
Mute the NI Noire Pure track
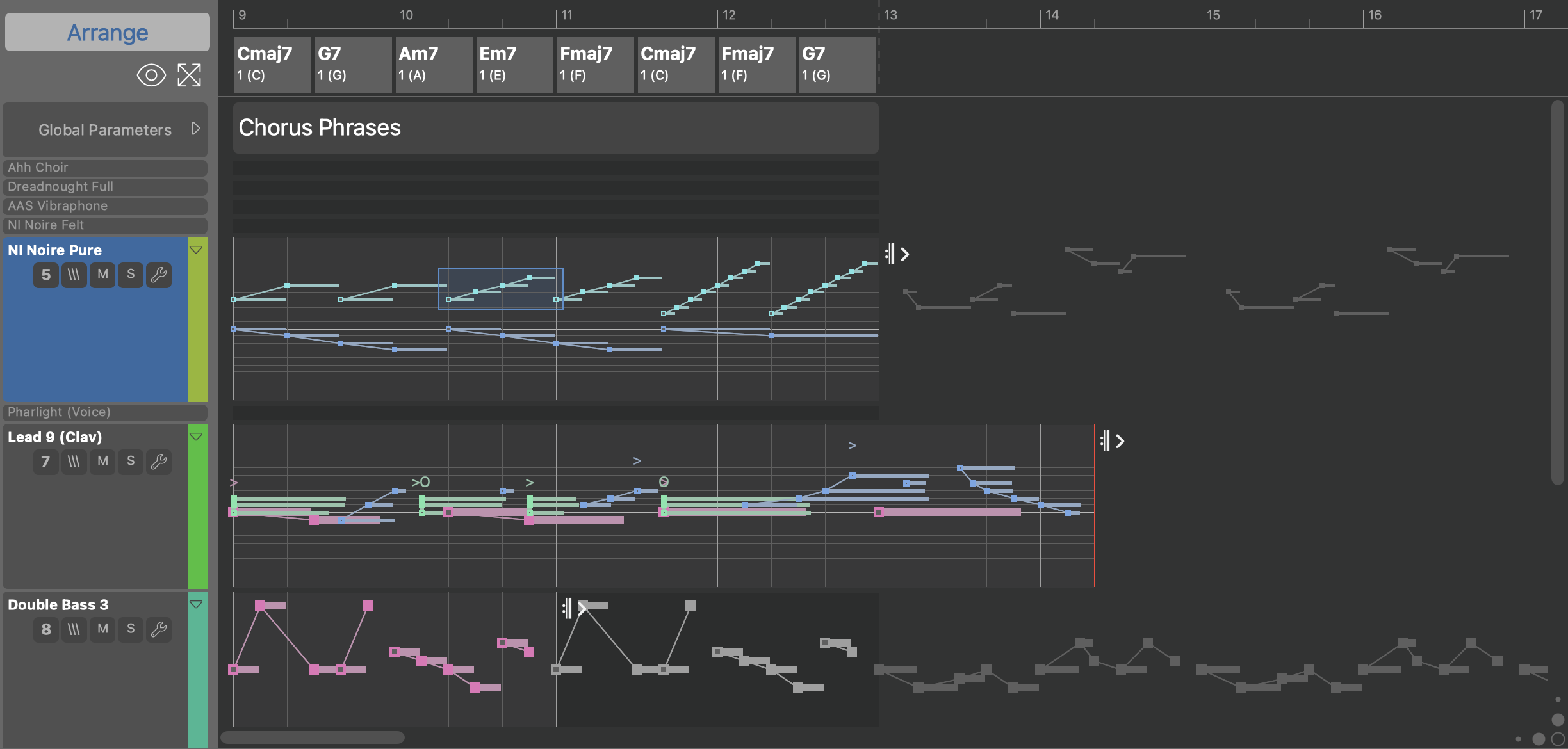pos(102,275)
